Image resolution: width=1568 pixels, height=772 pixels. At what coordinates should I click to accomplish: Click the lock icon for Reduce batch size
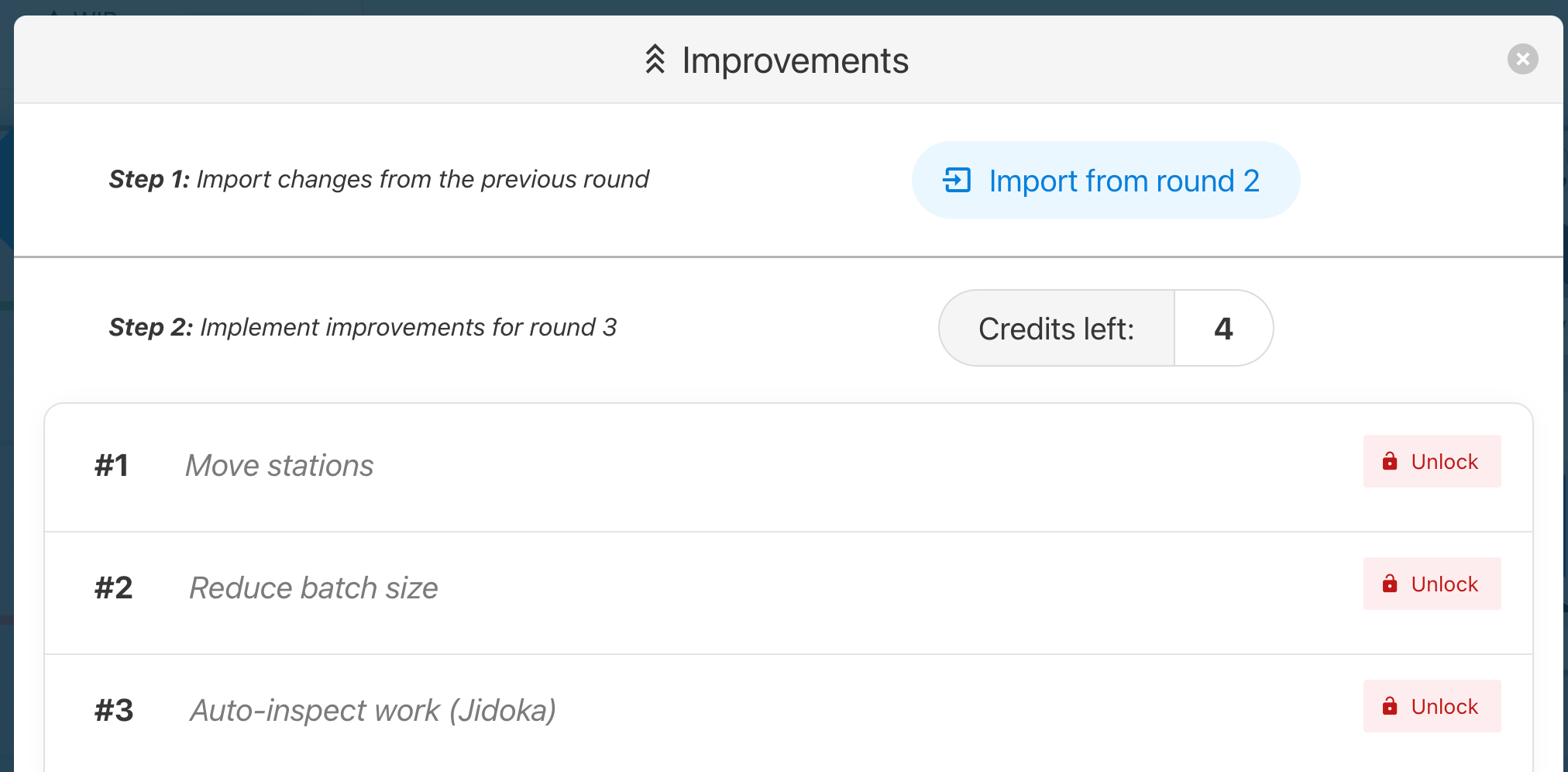point(1390,584)
